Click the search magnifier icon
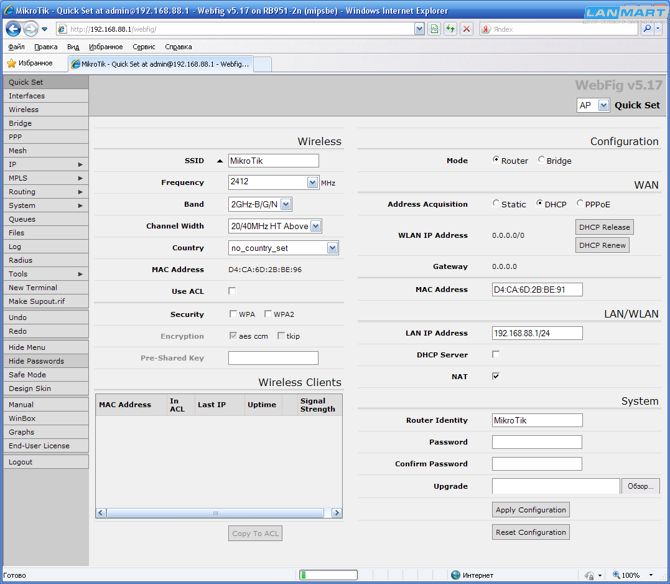Screen dimensions: 670x584 [647, 29]
